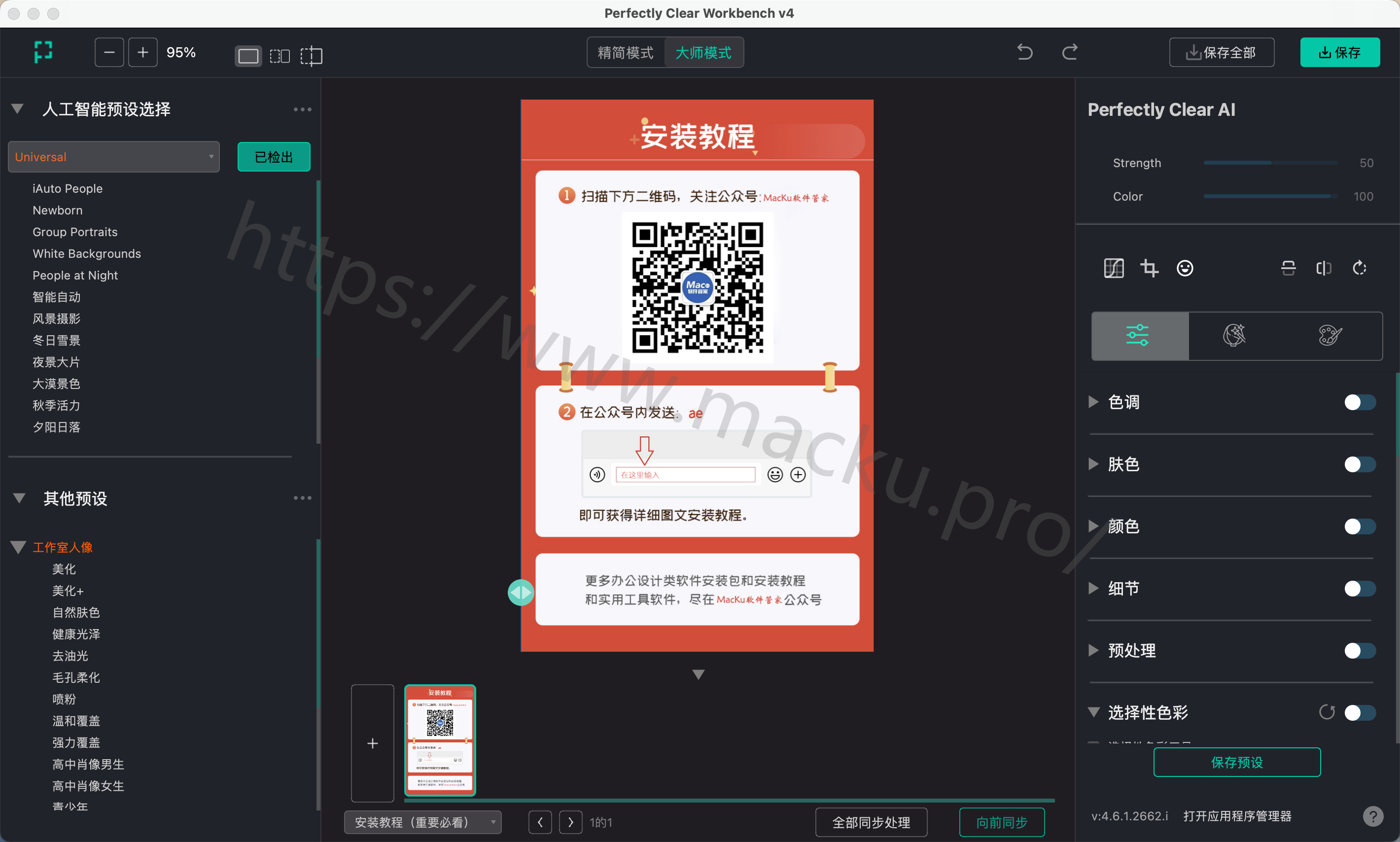Viewport: 1400px width, 842px height.
Task: Rotate the image clockwise
Action: (1359, 268)
